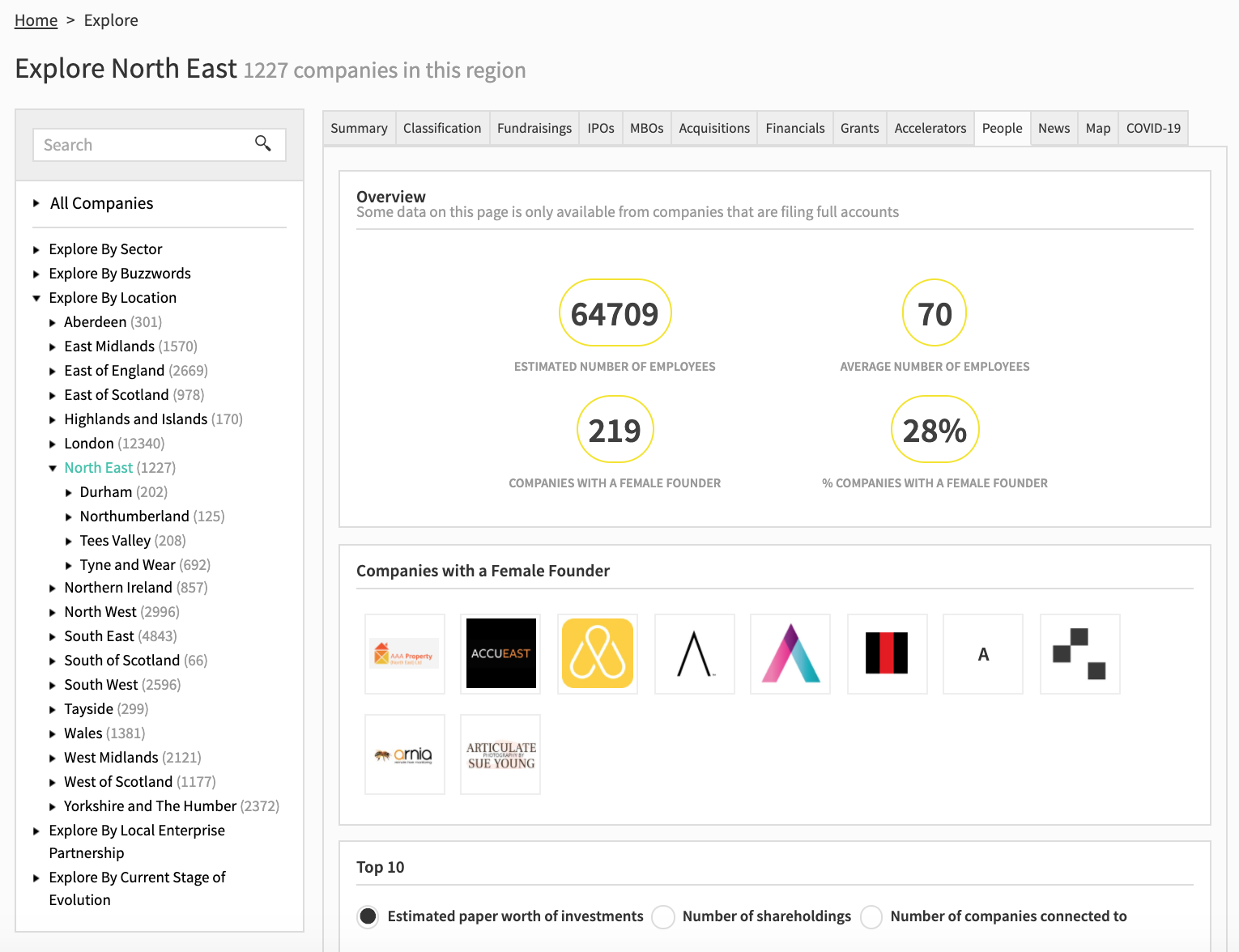Viewport: 1239px width, 952px height.
Task: Select Estimated paper worth of investments option
Action: [368, 916]
